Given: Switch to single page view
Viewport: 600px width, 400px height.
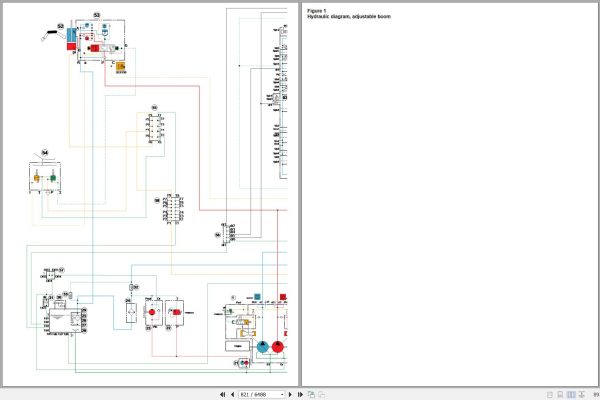Looking at the screenshot, I should click(x=550, y=394).
